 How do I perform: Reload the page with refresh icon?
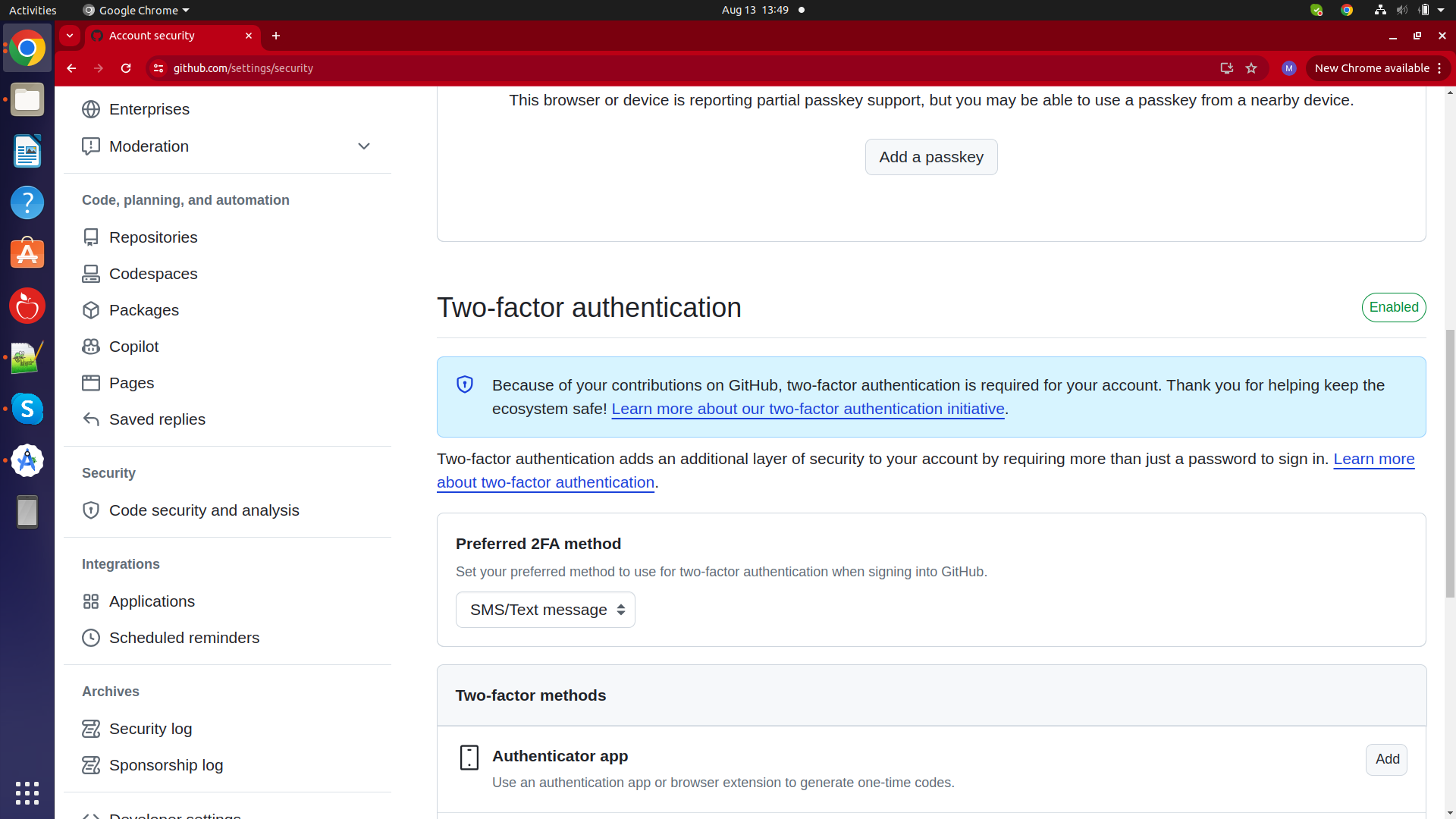[126, 68]
